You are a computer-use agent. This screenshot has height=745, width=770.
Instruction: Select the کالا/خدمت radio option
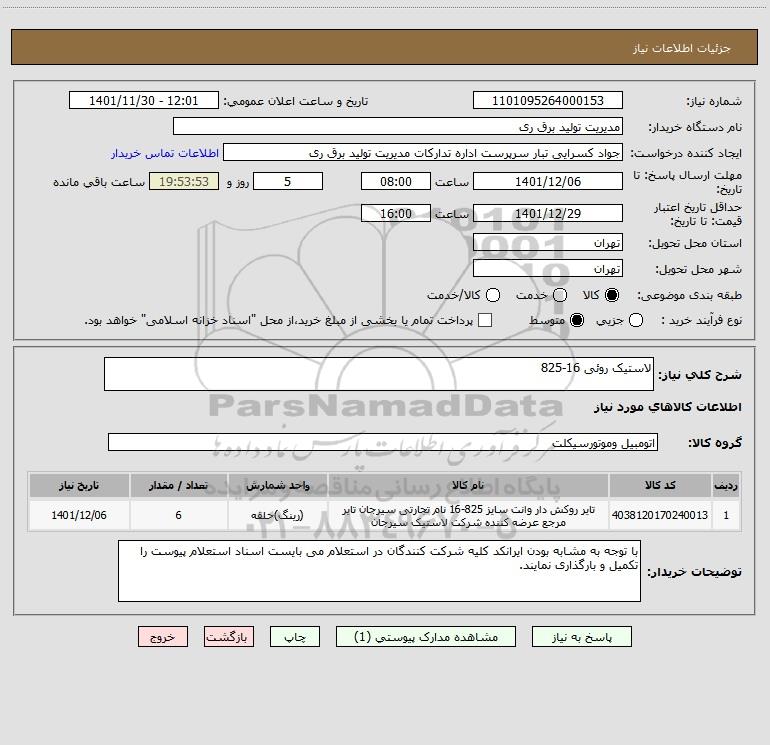(x=493, y=295)
